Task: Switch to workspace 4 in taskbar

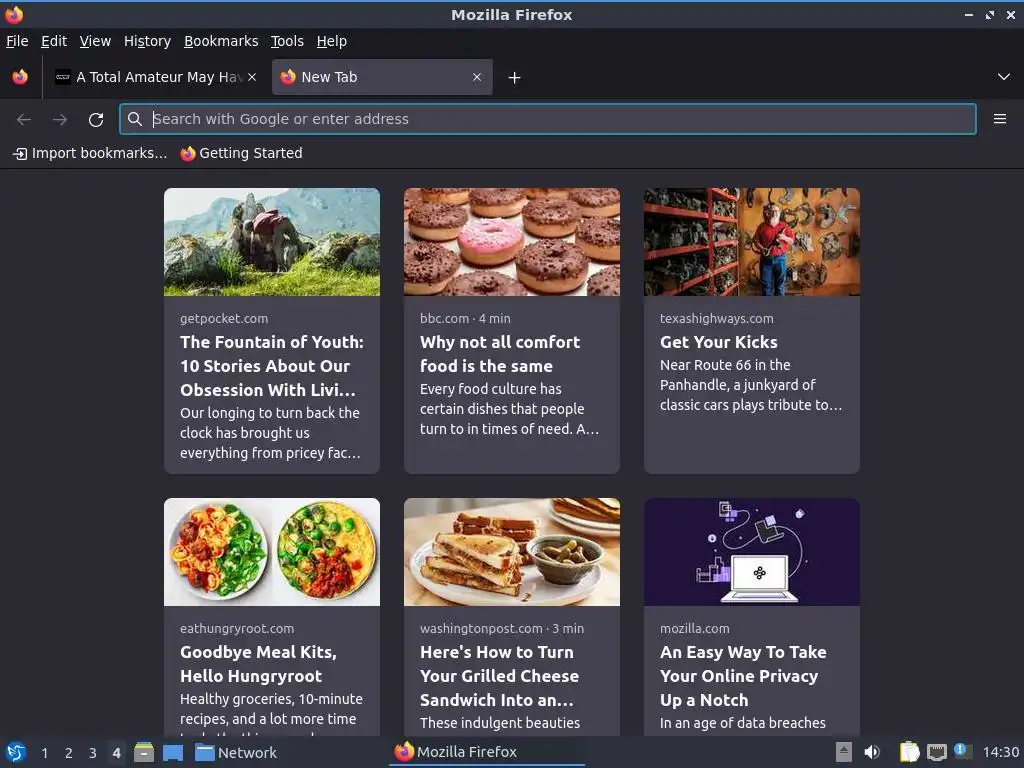Action: [116, 753]
